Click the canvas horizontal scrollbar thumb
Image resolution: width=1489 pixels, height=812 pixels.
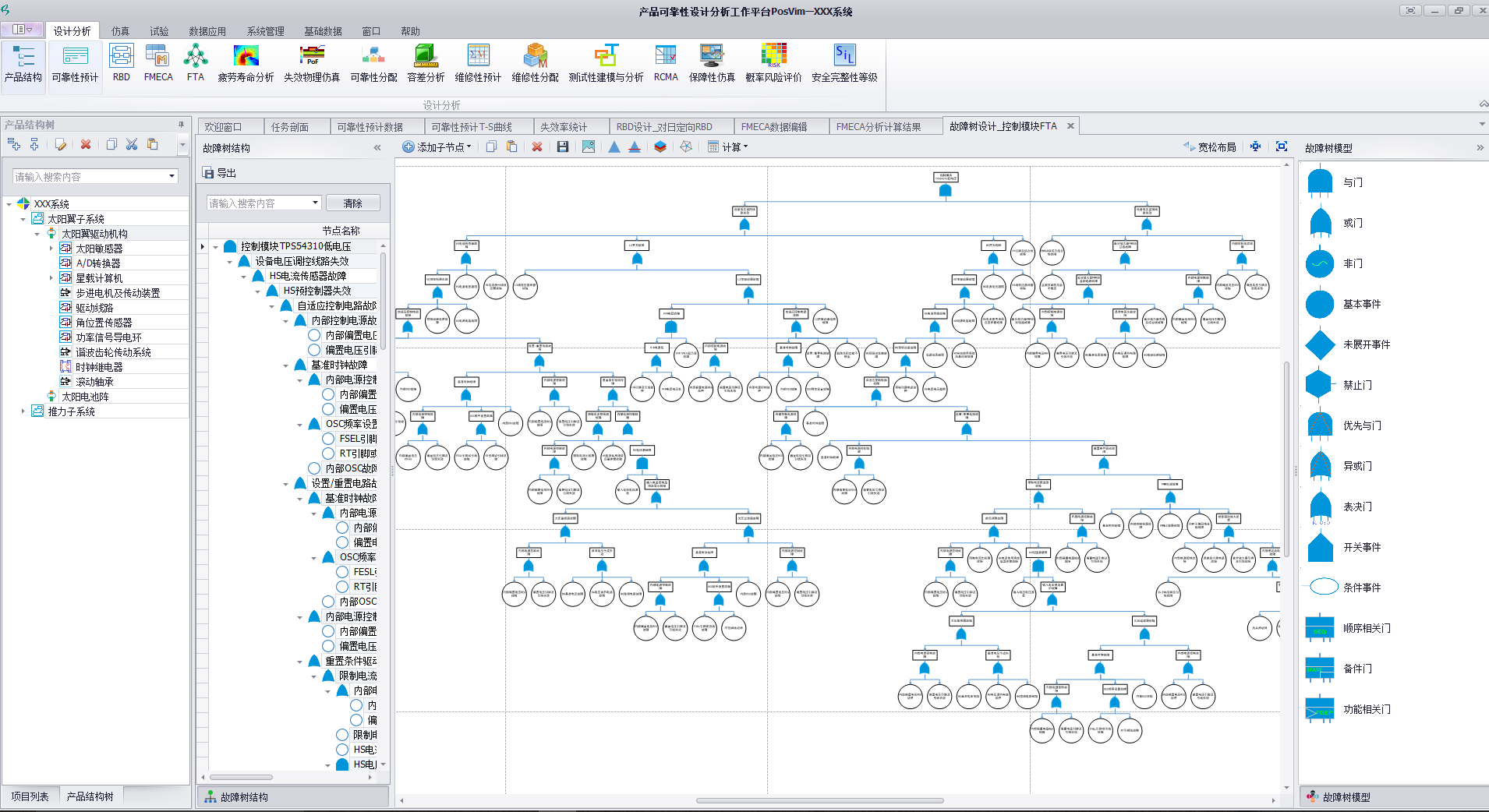(x=819, y=800)
